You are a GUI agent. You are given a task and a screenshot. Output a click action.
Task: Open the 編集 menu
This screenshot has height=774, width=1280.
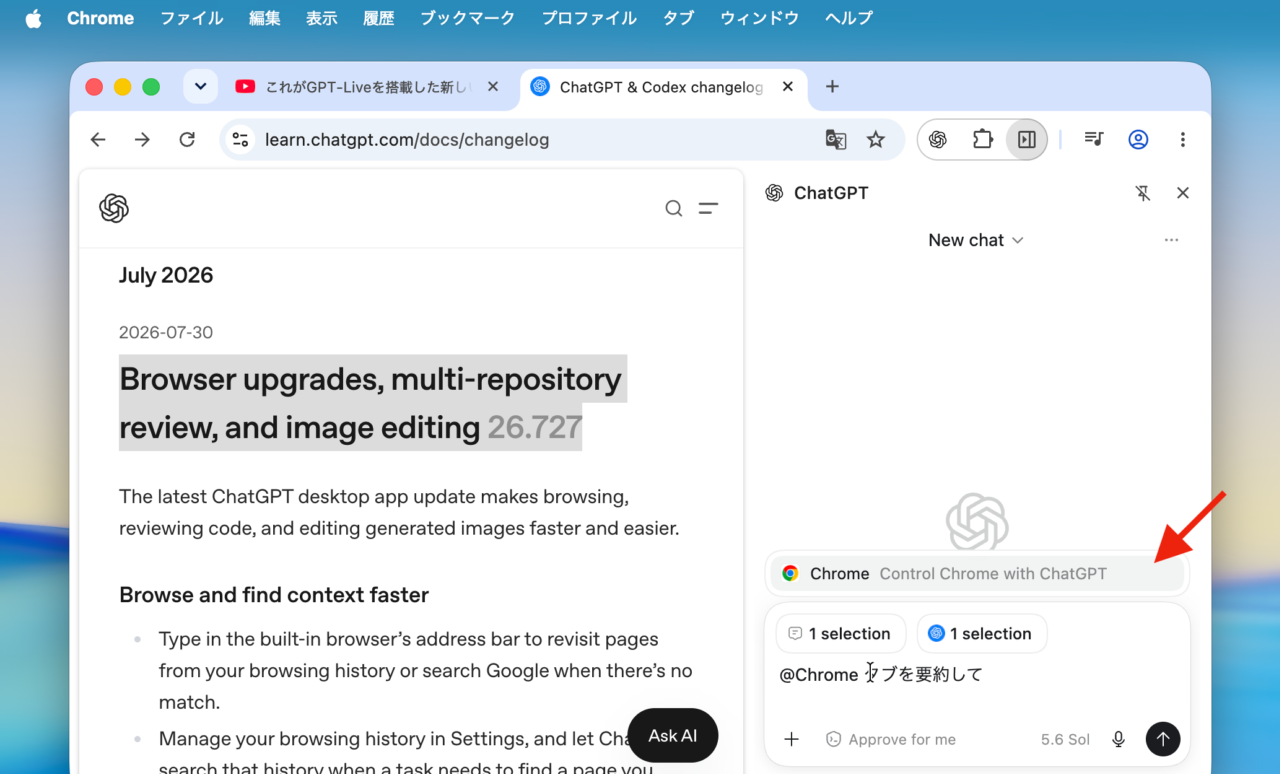tap(264, 18)
